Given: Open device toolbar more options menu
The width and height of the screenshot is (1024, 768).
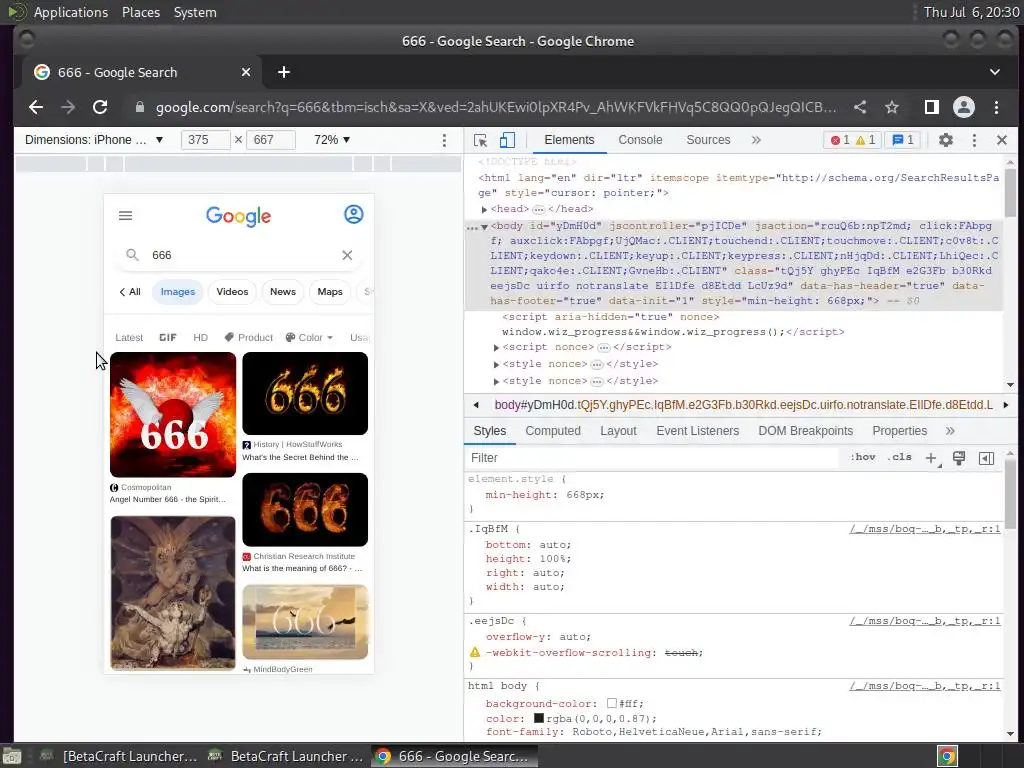Looking at the screenshot, I should coord(444,140).
